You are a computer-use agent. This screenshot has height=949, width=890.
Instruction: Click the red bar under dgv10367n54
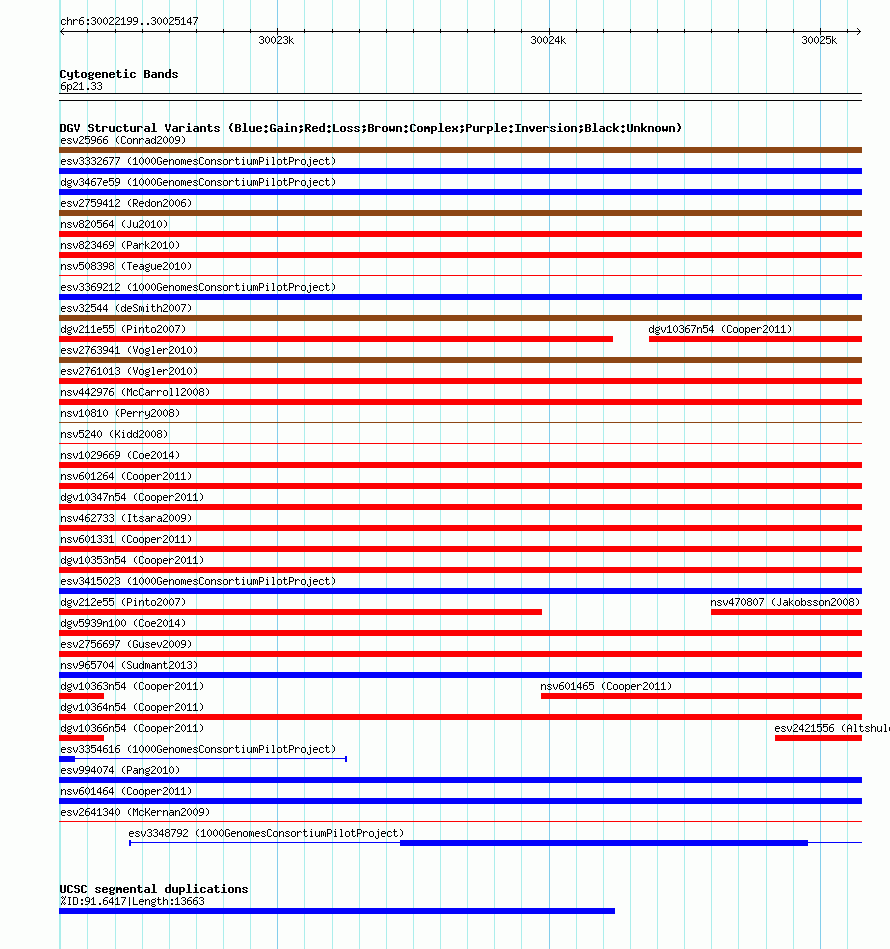(756, 339)
